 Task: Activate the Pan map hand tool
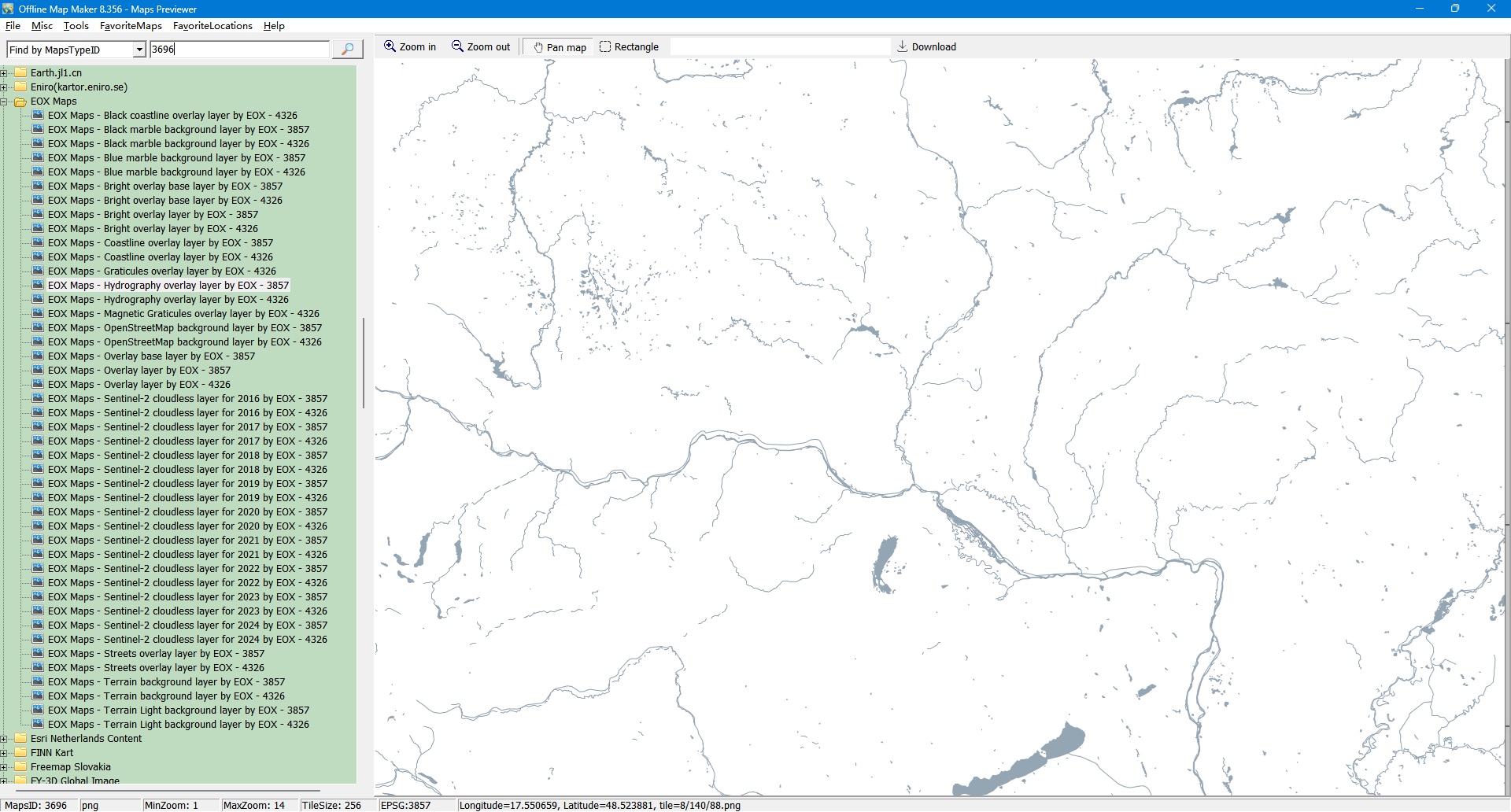click(x=560, y=47)
